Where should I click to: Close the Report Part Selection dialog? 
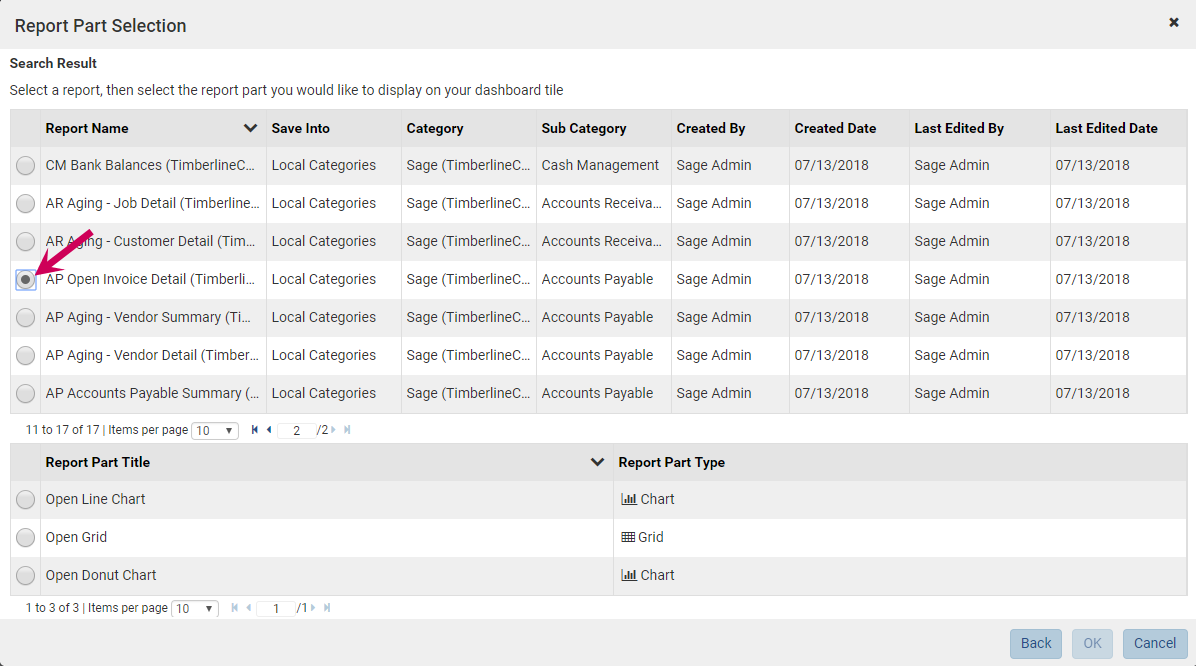point(1173,22)
